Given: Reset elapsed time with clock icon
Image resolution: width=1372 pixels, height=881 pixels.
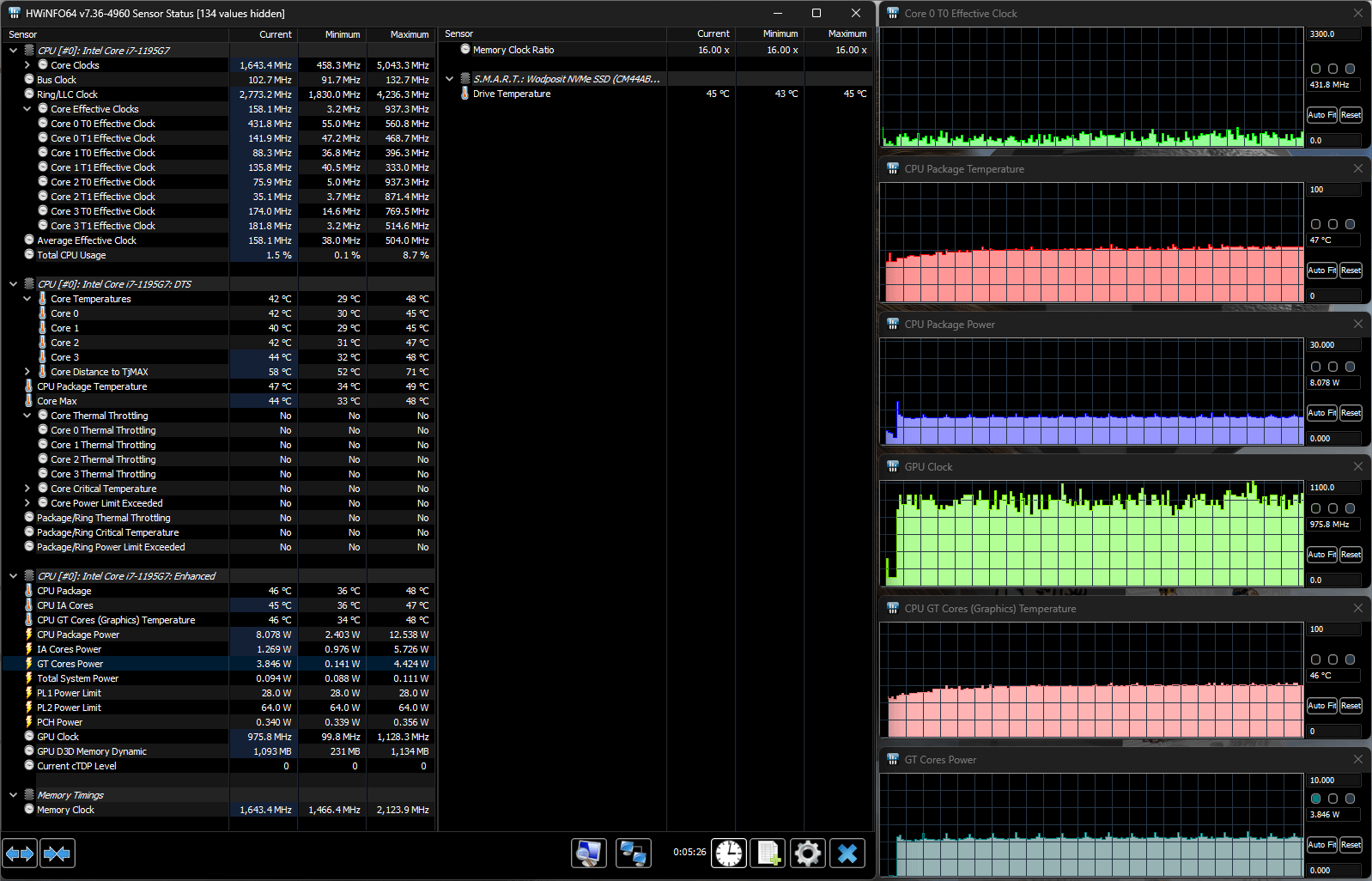Looking at the screenshot, I should point(729,854).
